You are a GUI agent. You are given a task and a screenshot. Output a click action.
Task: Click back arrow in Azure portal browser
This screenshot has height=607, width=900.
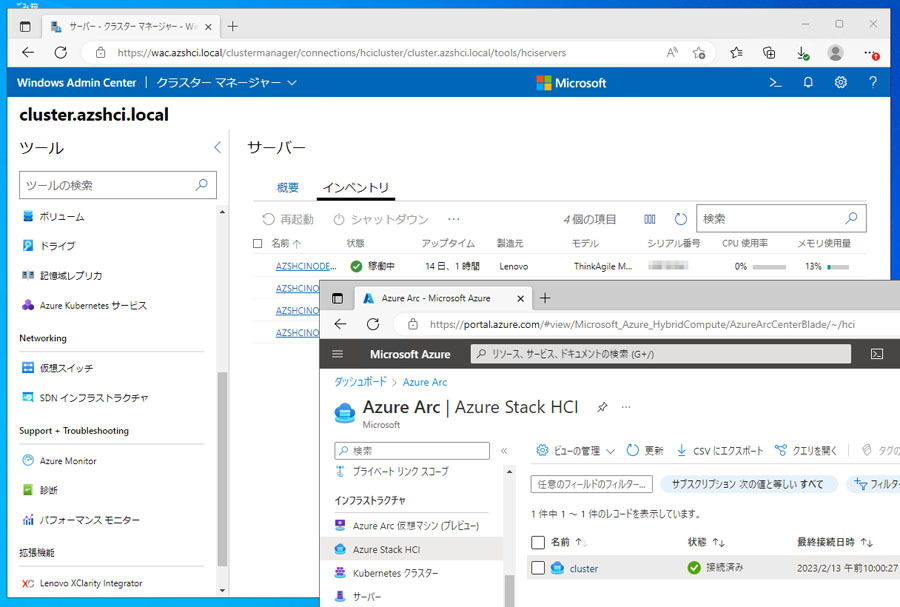point(340,324)
